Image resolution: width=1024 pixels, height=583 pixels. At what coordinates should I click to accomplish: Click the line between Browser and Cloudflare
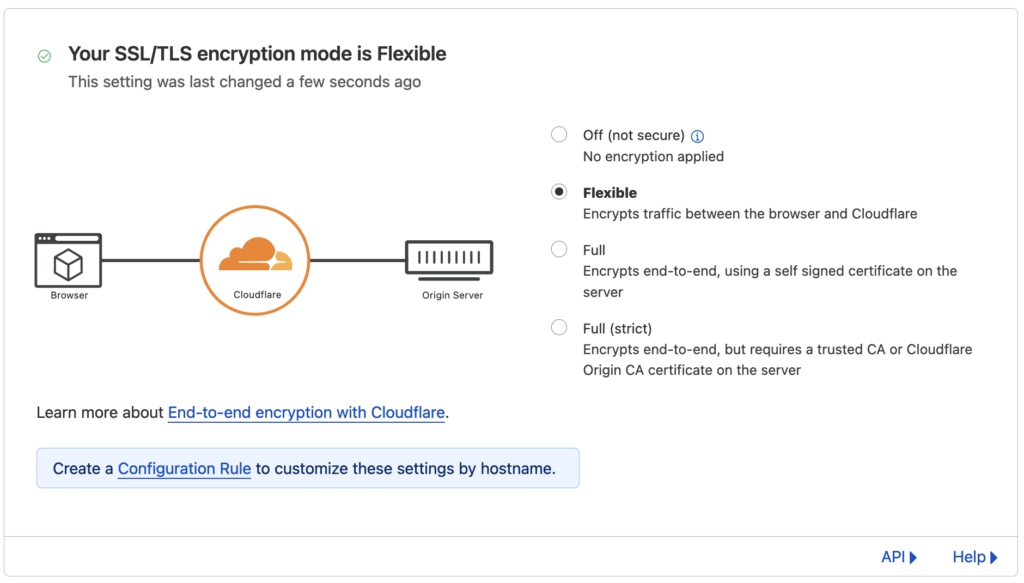[150, 260]
